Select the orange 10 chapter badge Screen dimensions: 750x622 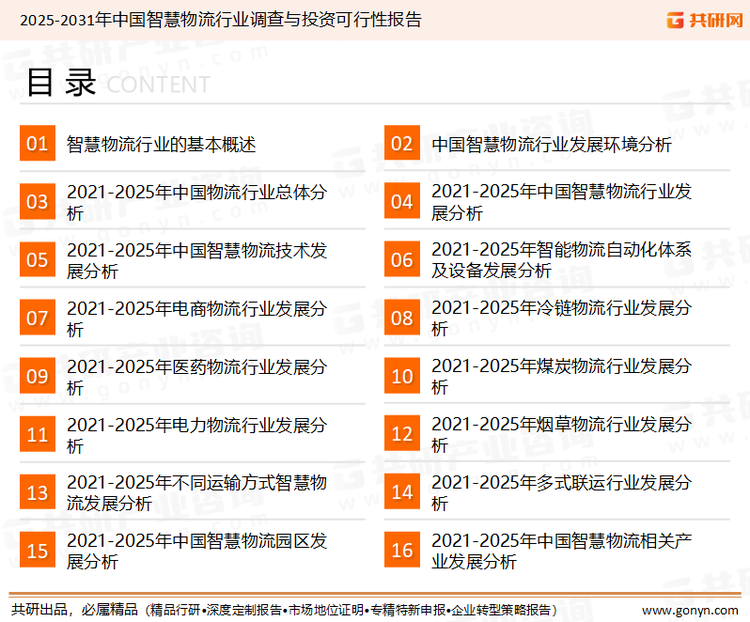pyautogui.click(x=402, y=376)
